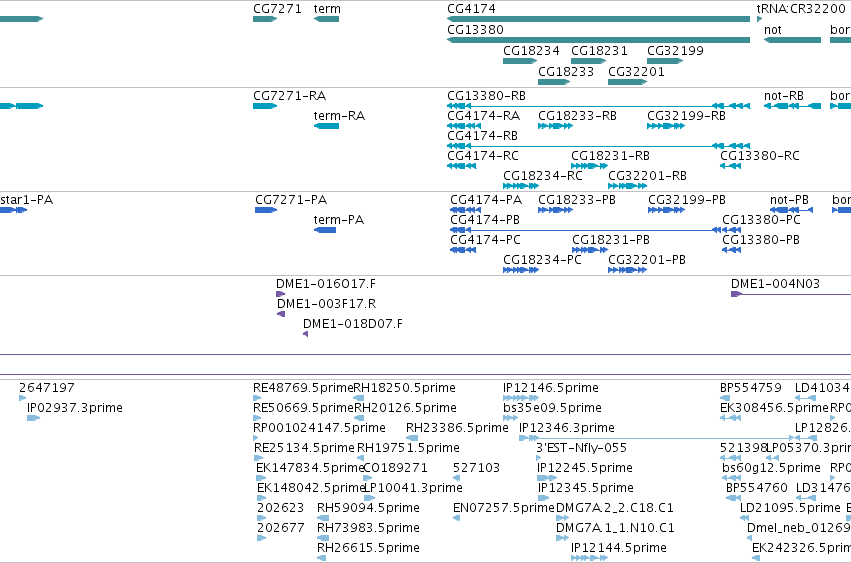Click the CG32201-PB protein
This screenshot has height=563, width=851.
pos(627,270)
